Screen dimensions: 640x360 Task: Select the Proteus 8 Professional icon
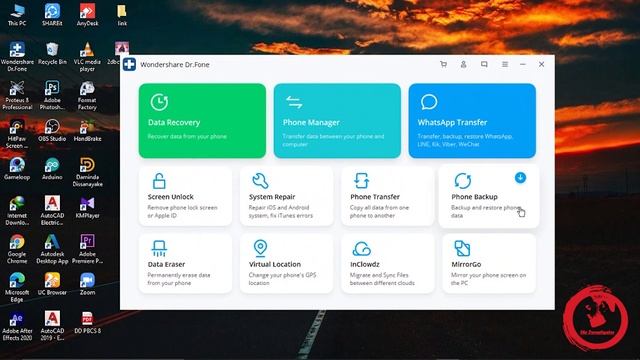point(17,95)
